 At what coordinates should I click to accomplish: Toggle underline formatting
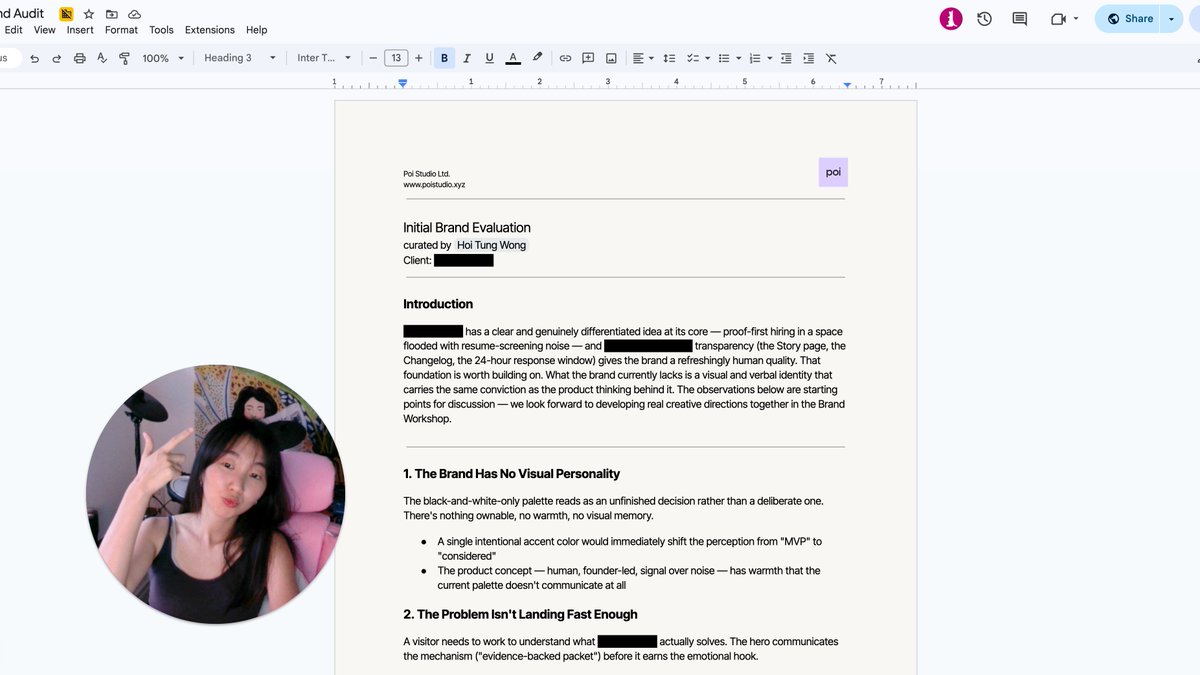pyautogui.click(x=489, y=58)
